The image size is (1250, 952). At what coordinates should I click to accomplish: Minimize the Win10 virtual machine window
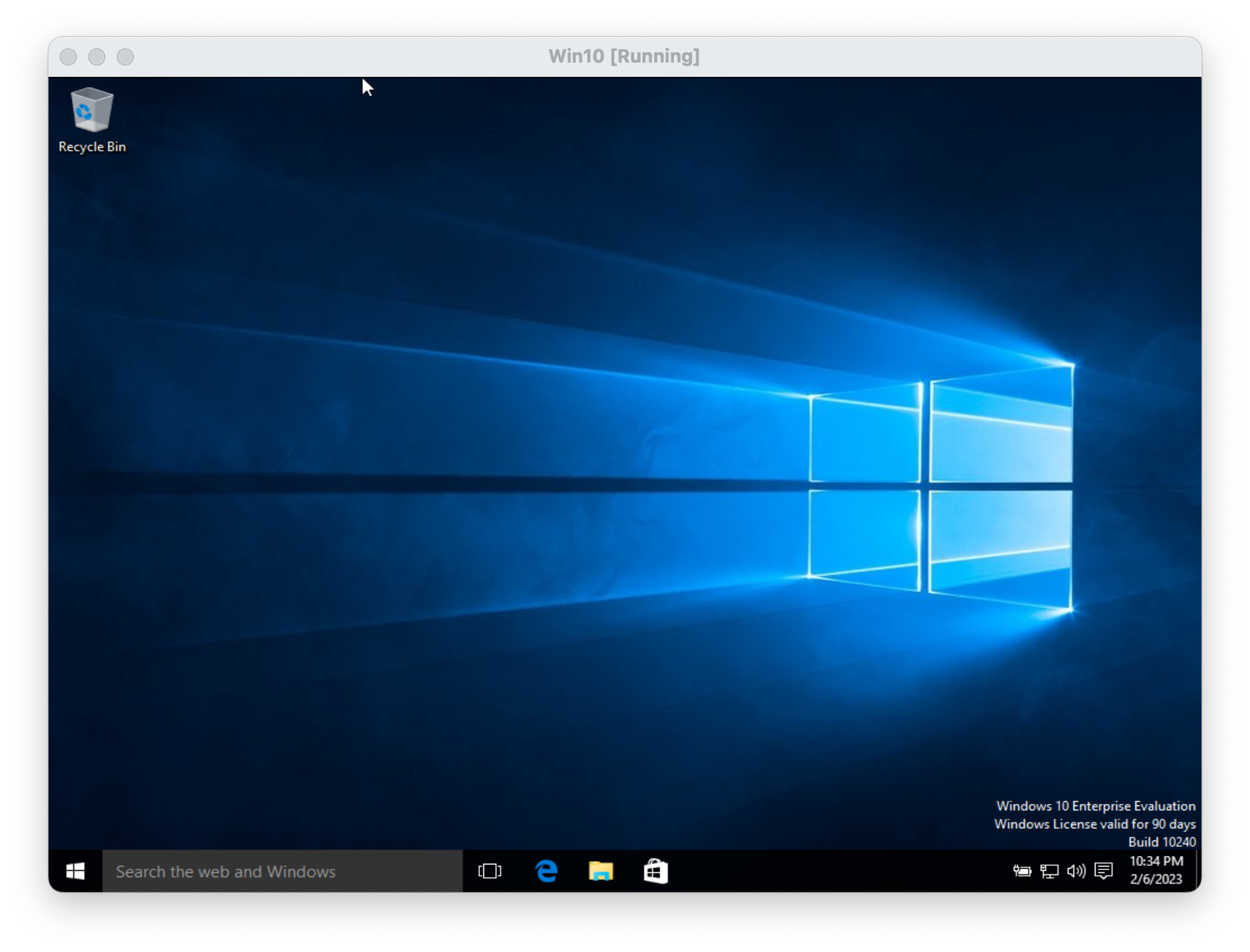[97, 57]
